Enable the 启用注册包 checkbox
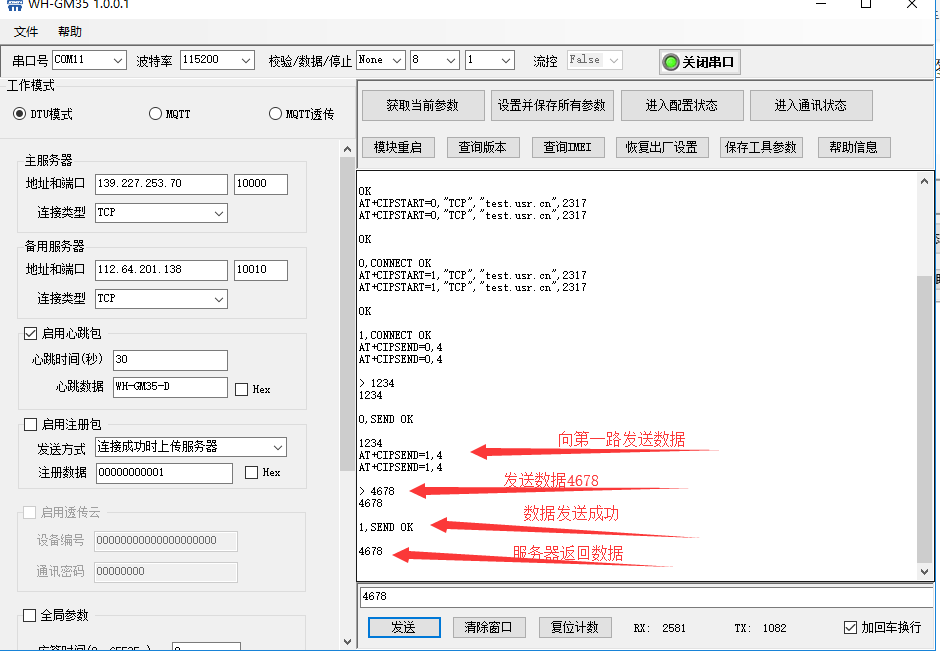The height and width of the screenshot is (651, 940). [x=30, y=425]
